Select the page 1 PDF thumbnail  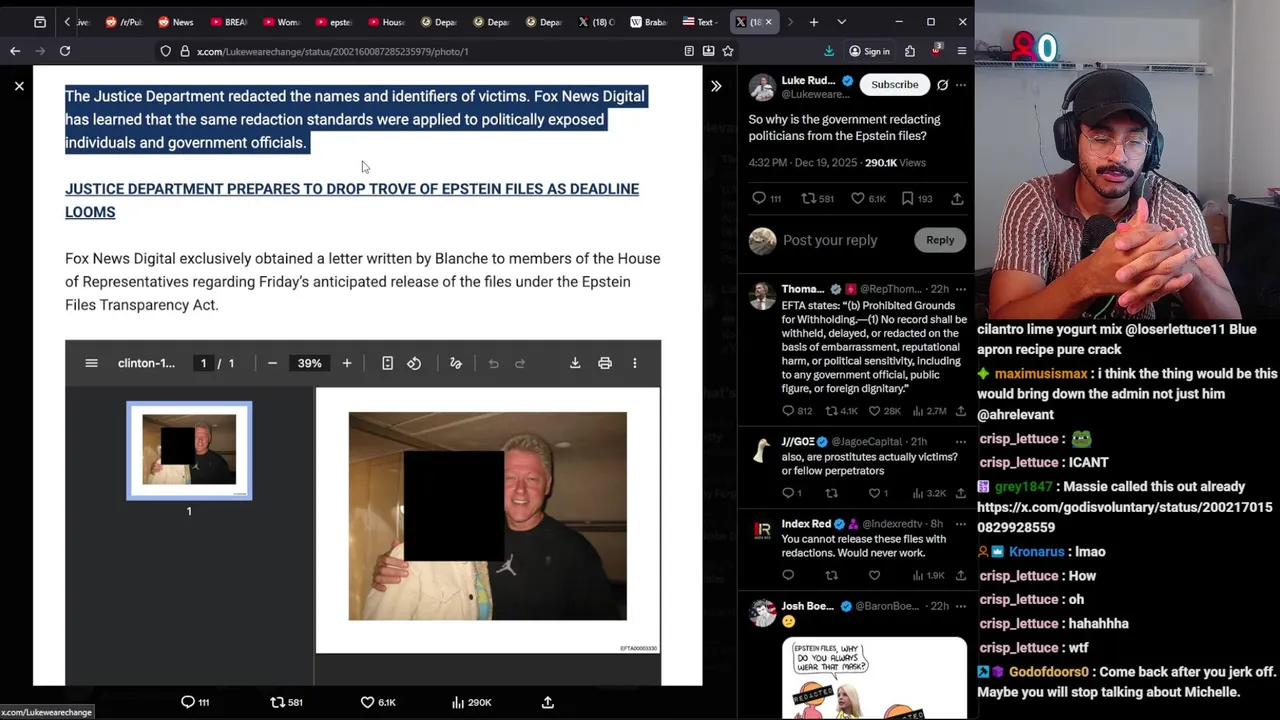(x=189, y=450)
